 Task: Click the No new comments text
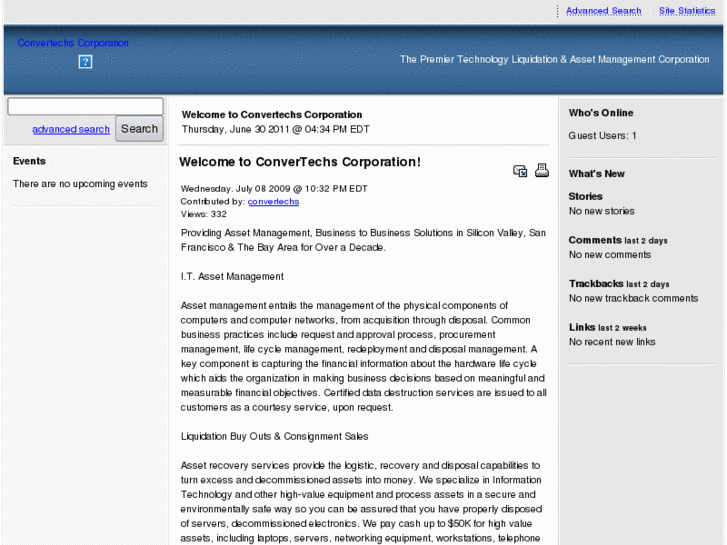click(x=610, y=255)
